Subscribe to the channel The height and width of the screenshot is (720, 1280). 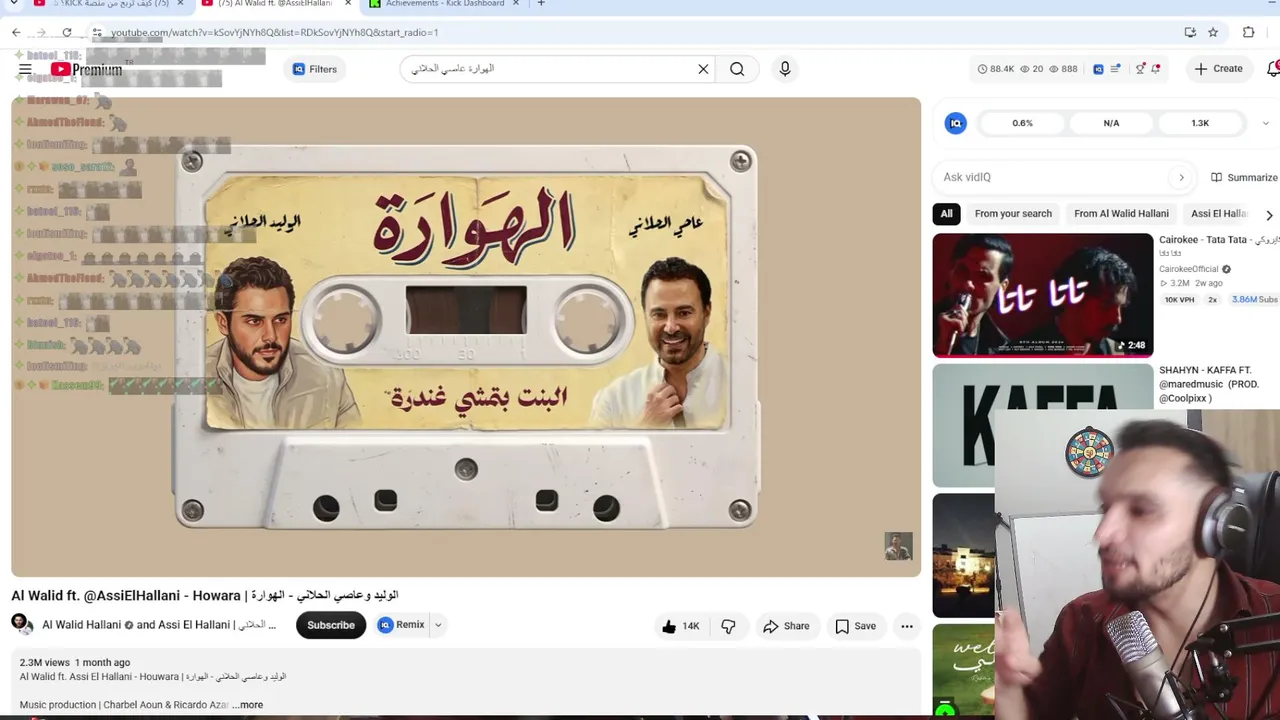click(x=331, y=625)
